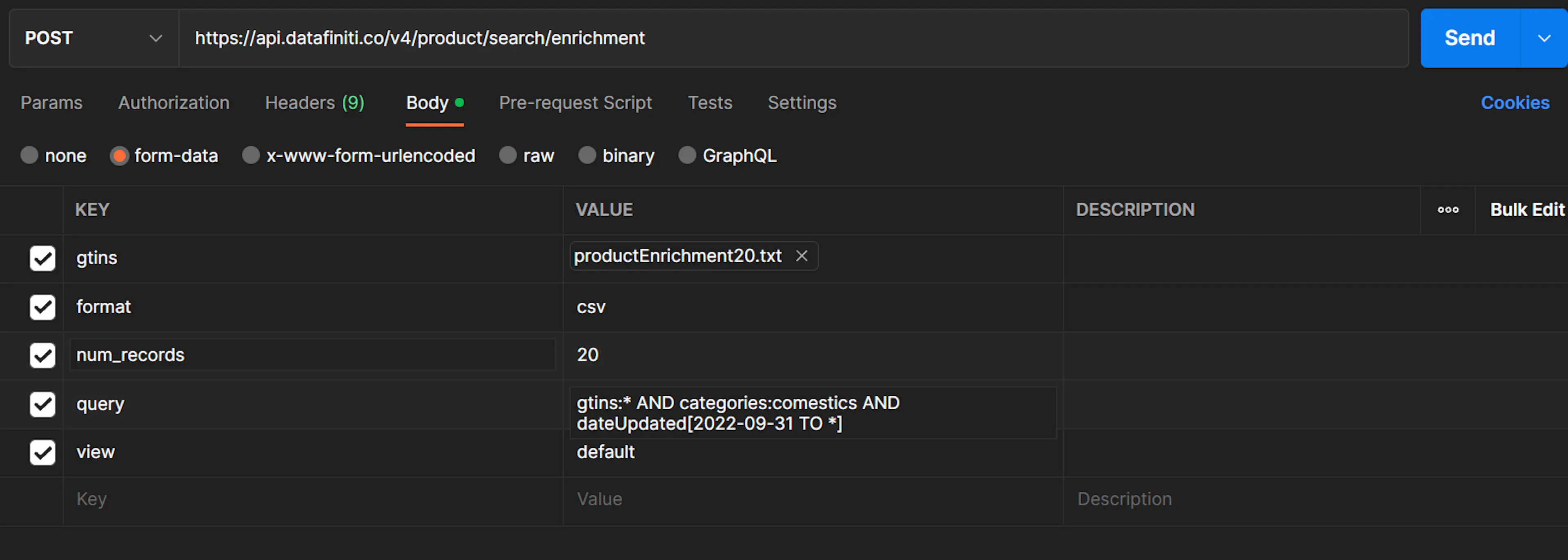The image size is (1568, 560).
Task: Disable the query parameter row
Action: [x=42, y=404]
